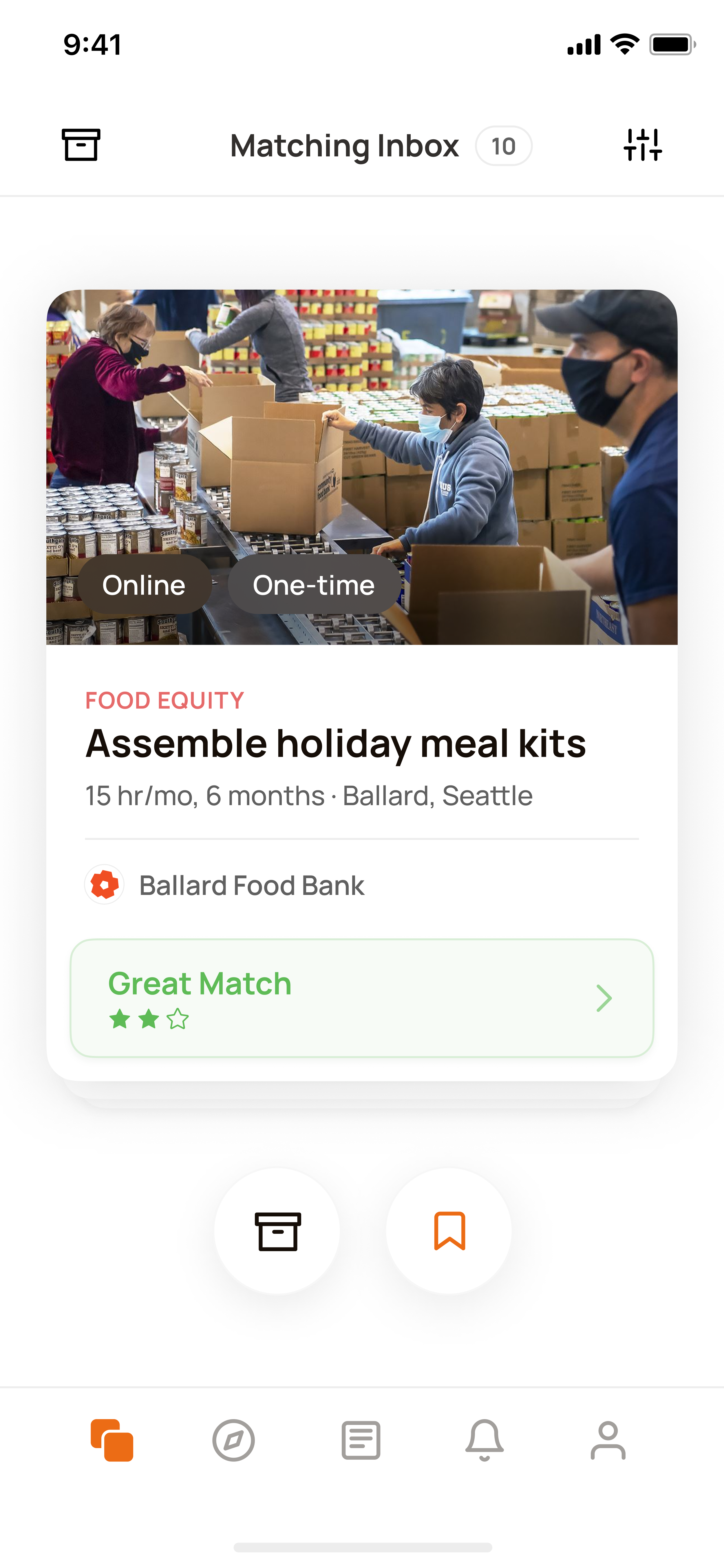
Task: Open the matching inbox stack tab
Action: tap(112, 1440)
